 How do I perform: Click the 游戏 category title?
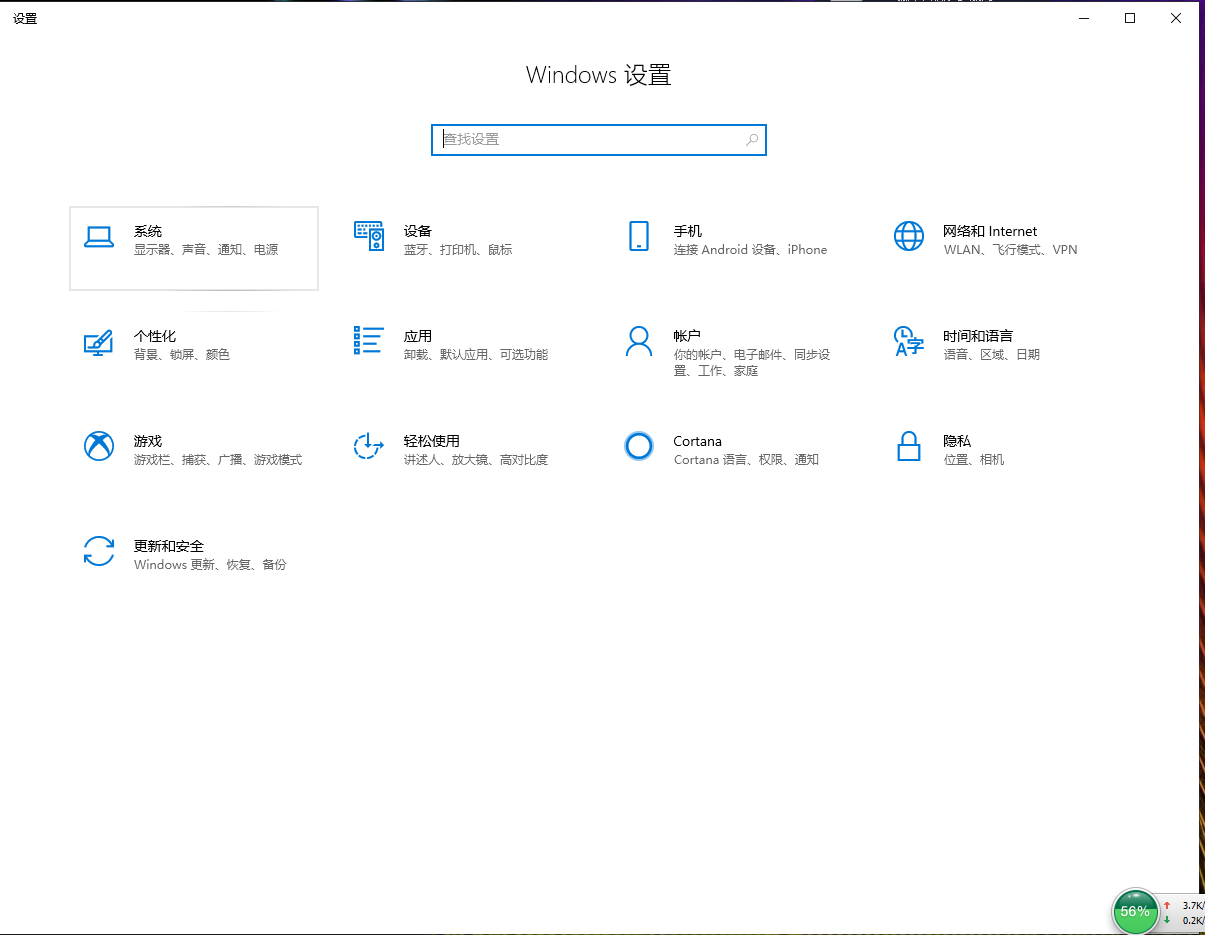(x=148, y=441)
